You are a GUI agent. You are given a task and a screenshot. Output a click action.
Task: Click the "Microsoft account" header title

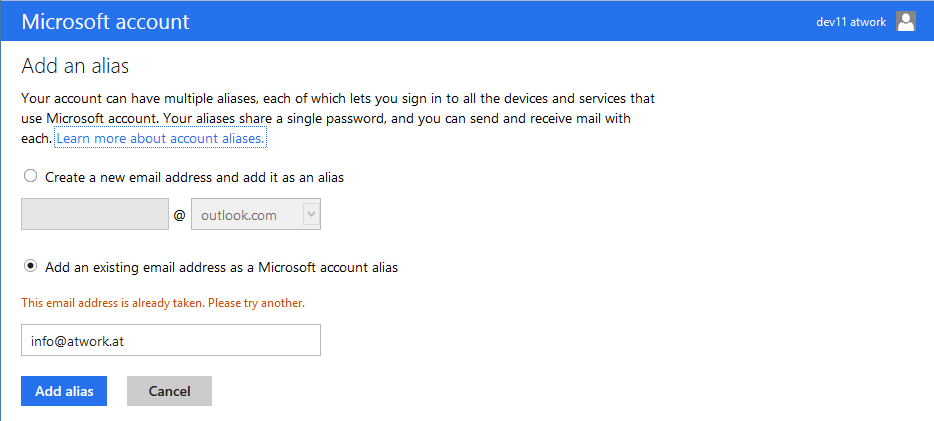tap(105, 21)
